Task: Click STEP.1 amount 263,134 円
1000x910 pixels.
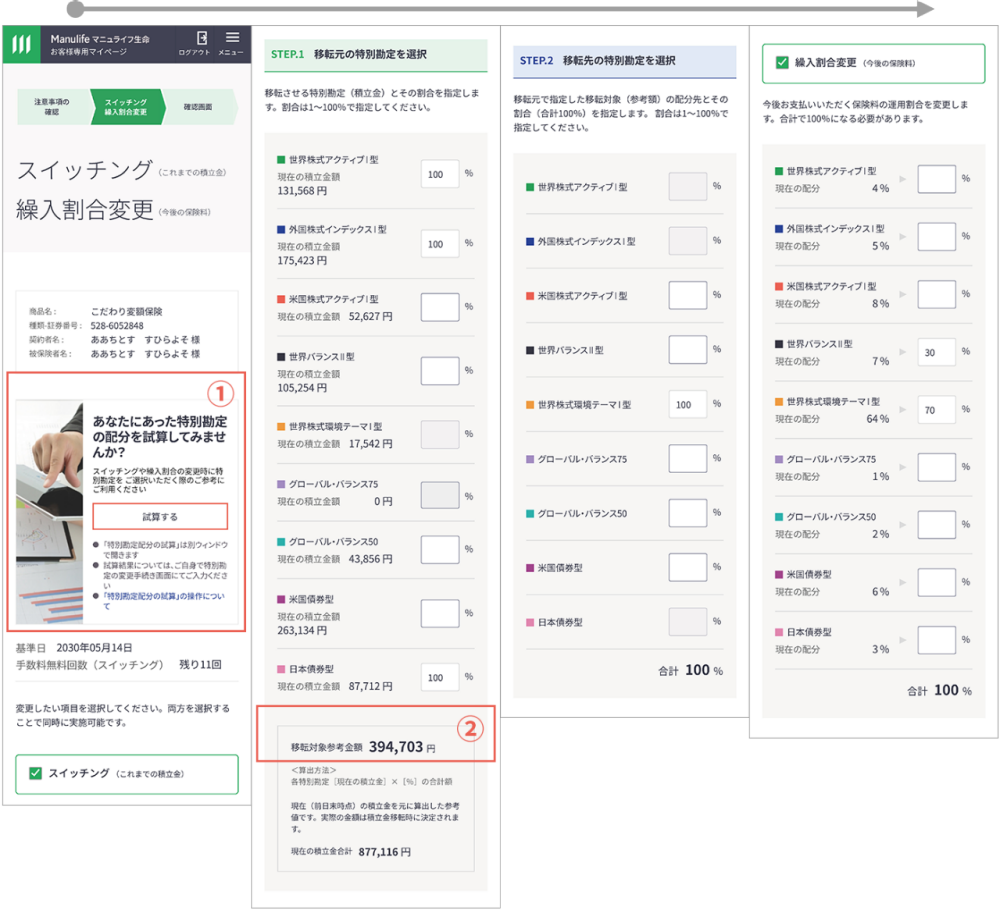Action: [302, 631]
